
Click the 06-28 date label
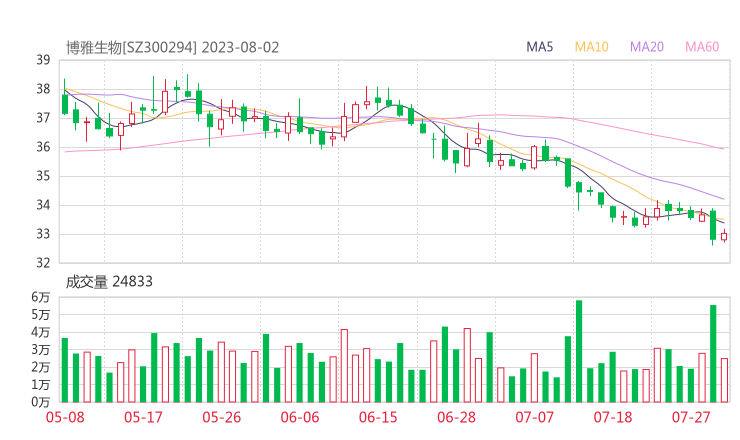point(456,417)
